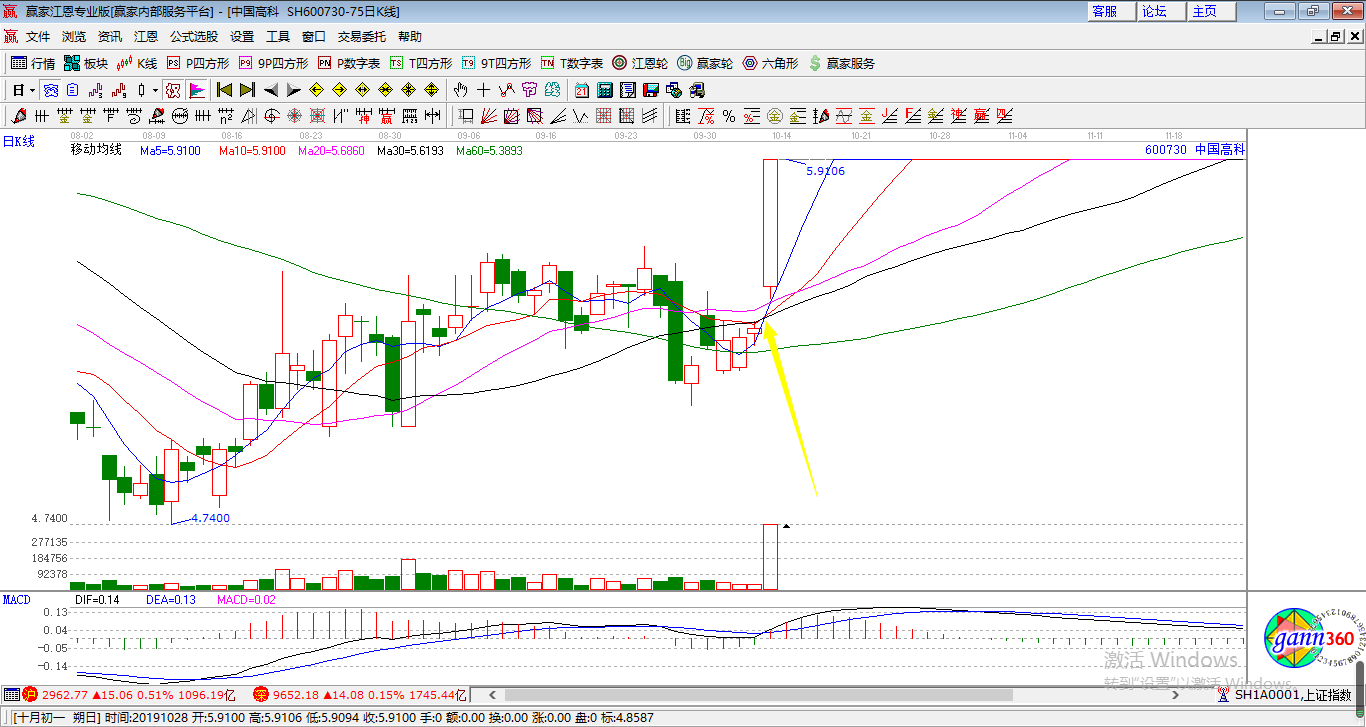Click the Ma10=5.9100 indicator label
Image resolution: width=1366 pixels, height=727 pixels.
pos(251,150)
